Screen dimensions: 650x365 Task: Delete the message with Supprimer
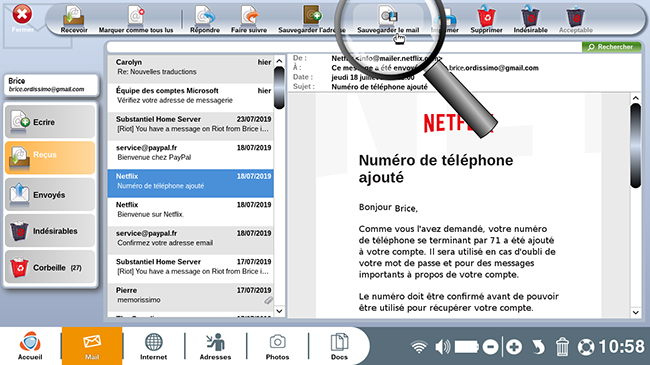click(486, 19)
